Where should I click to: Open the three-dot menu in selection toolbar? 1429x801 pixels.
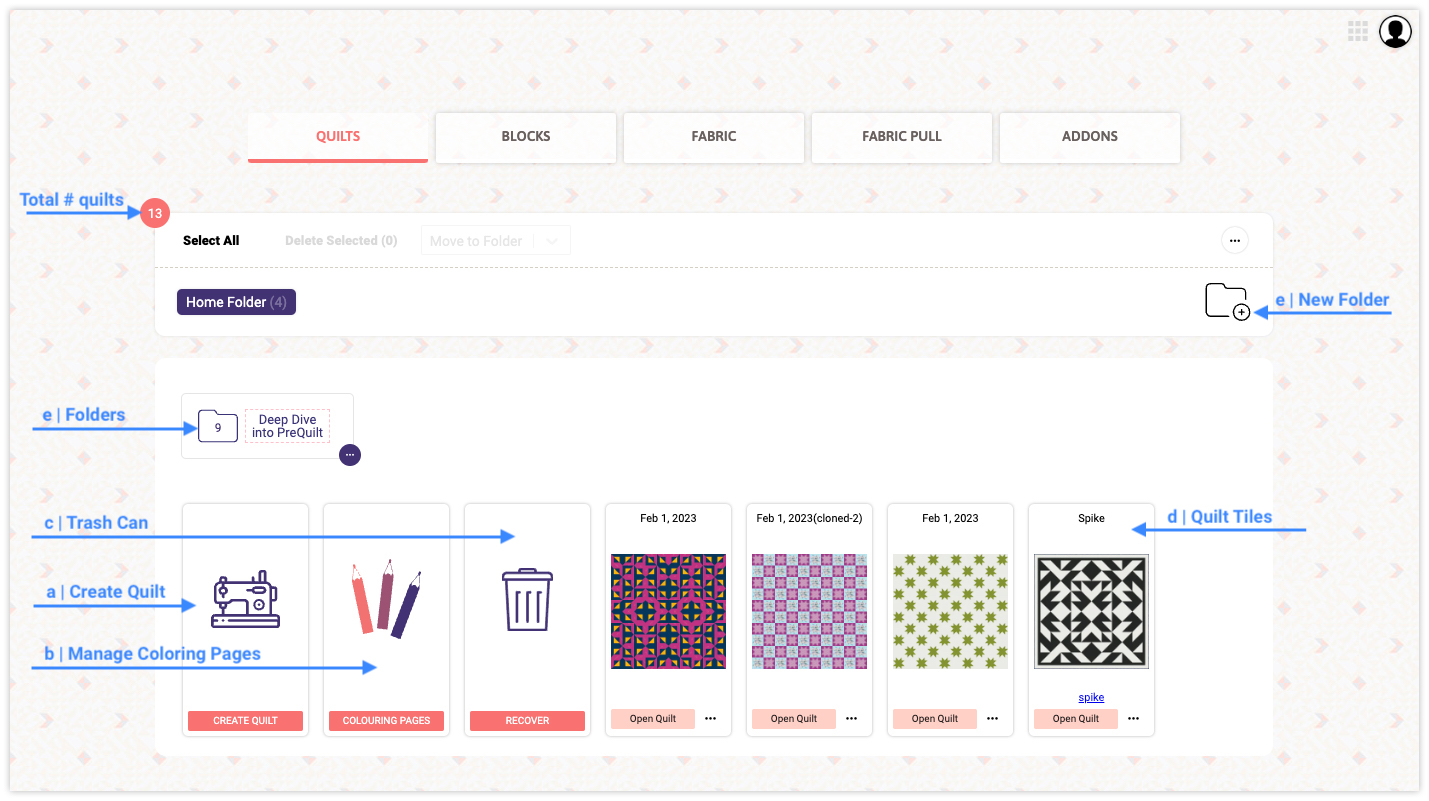(1234, 241)
